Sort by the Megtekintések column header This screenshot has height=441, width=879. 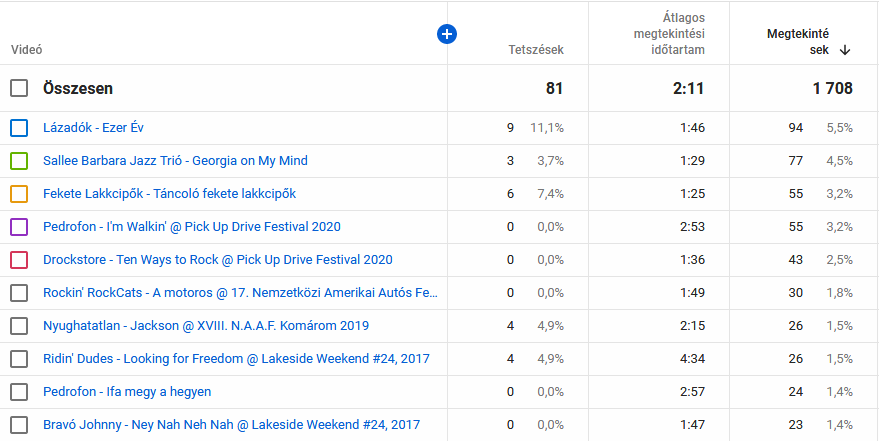(798, 42)
